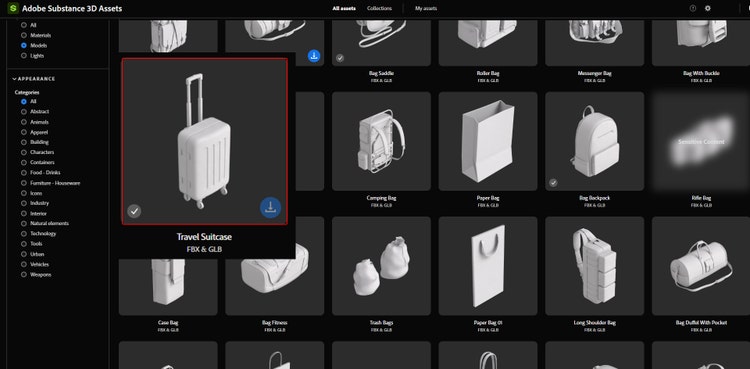Choose the Abstract category radio
750x369 pixels.
pyautogui.click(x=24, y=112)
